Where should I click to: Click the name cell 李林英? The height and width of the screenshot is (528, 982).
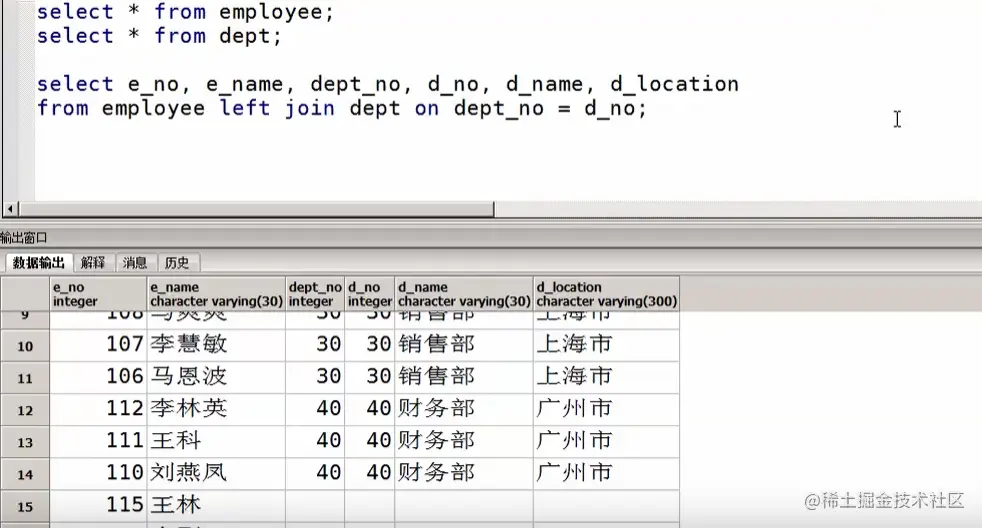(x=216, y=409)
